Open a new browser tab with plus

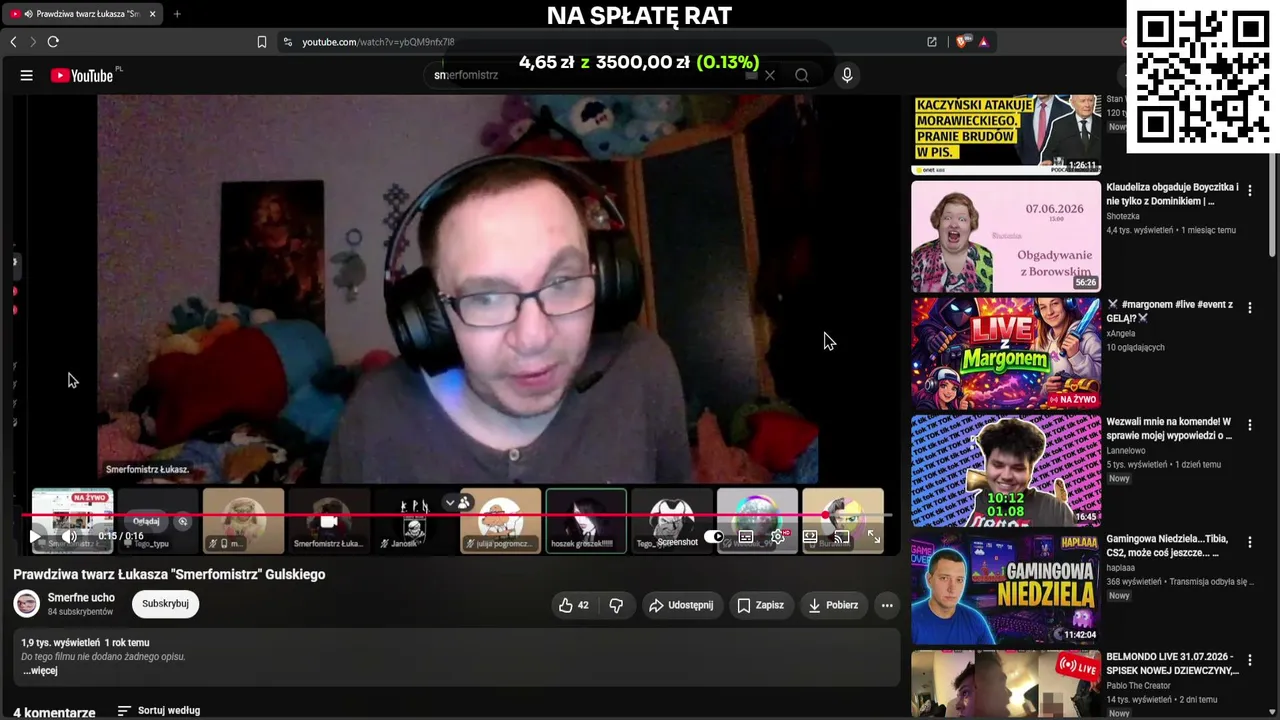(x=177, y=14)
